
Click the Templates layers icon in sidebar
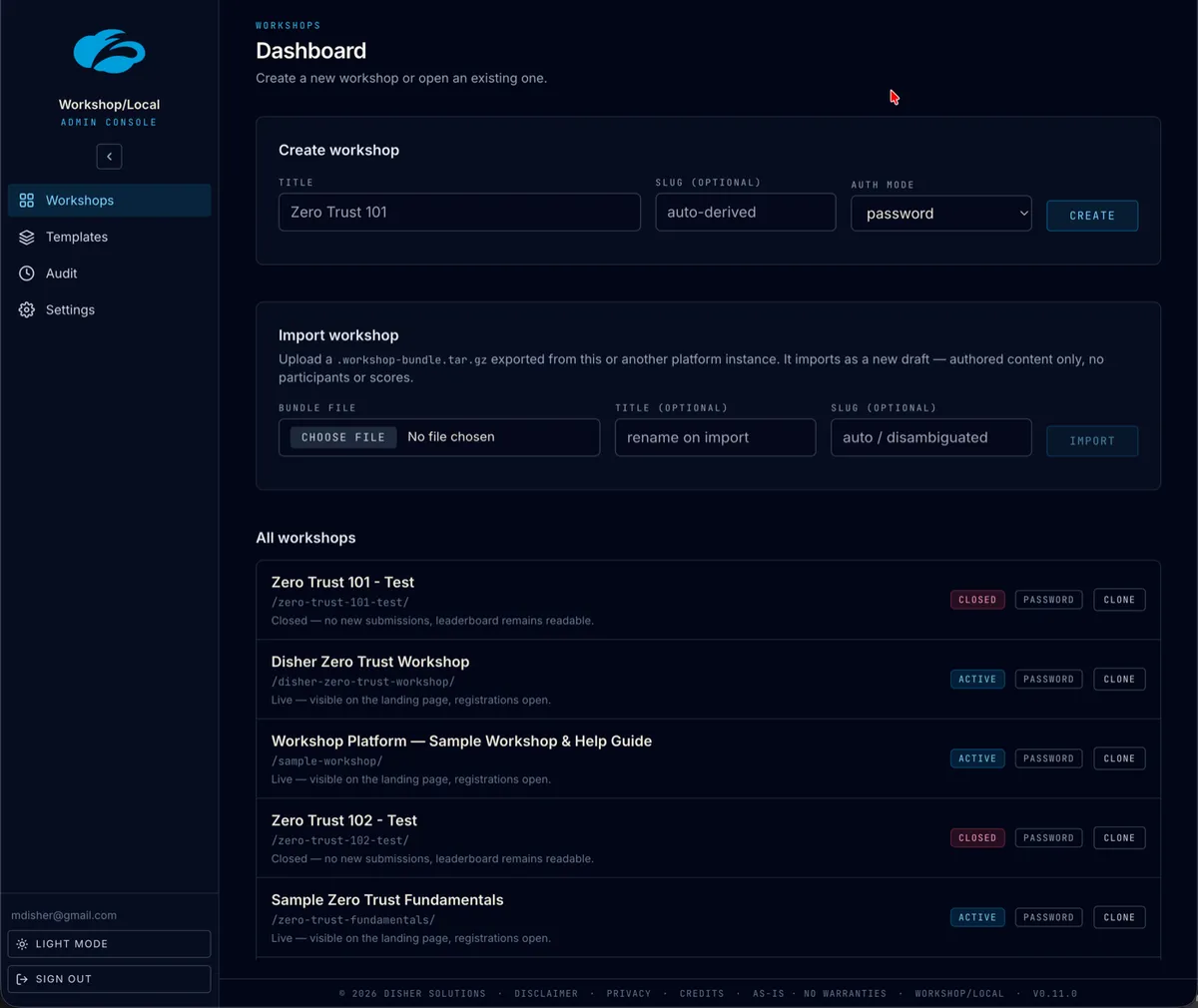[27, 238]
